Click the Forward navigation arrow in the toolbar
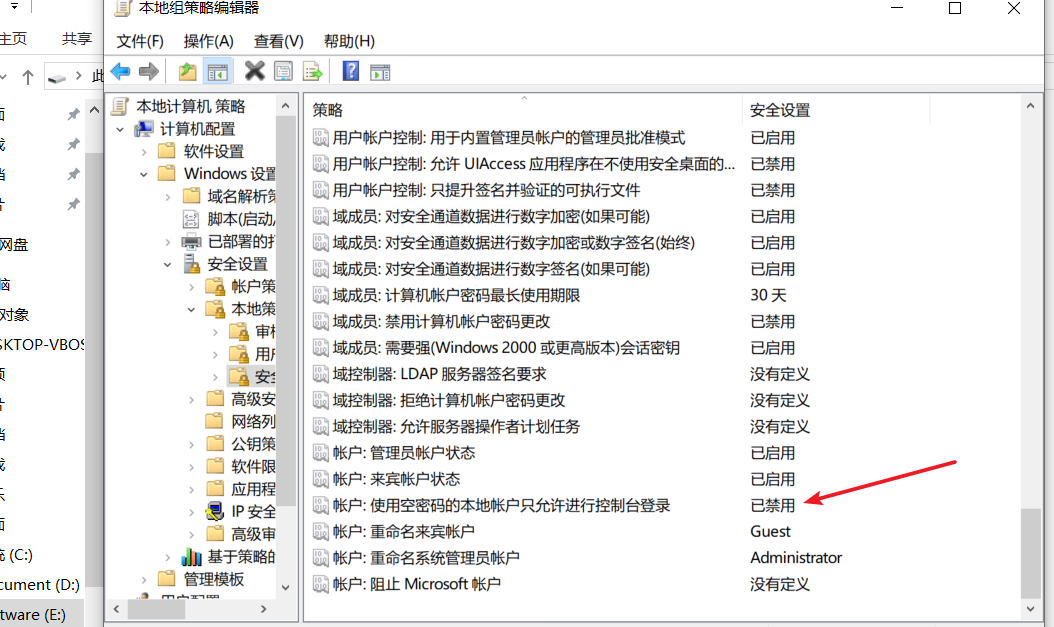This screenshot has width=1054, height=627. click(147, 71)
